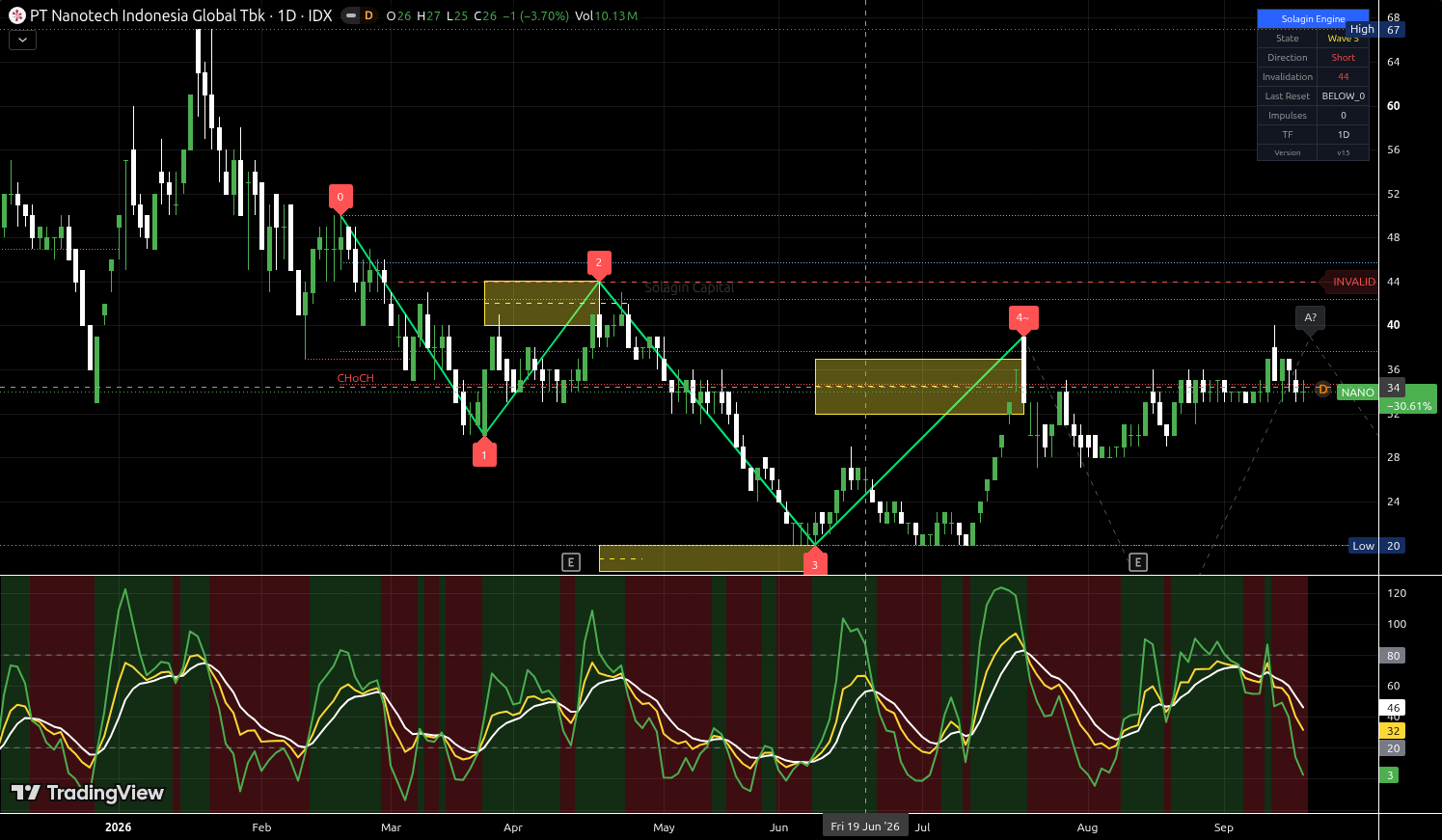Select the red wave 1 marker
Screen dimensions: 1442x840
[484, 453]
